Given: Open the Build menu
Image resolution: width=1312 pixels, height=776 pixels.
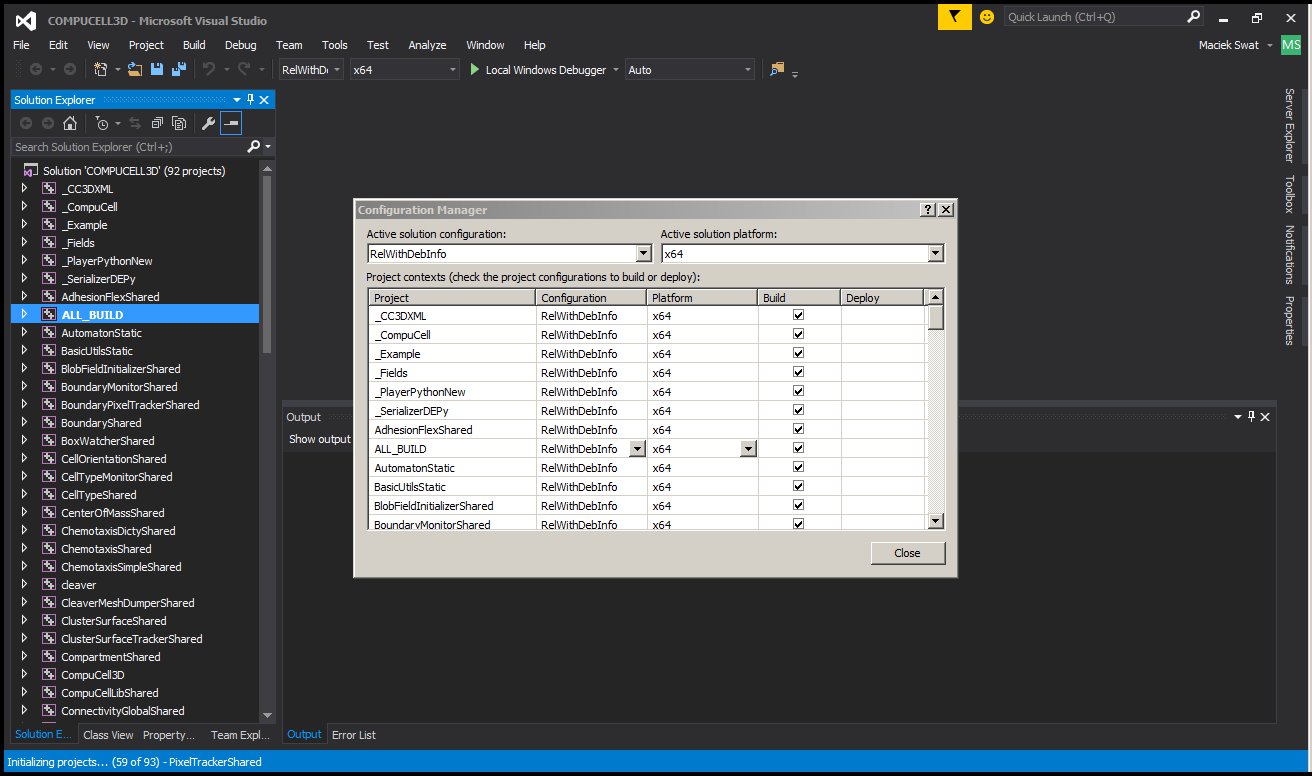Looking at the screenshot, I should coord(194,45).
